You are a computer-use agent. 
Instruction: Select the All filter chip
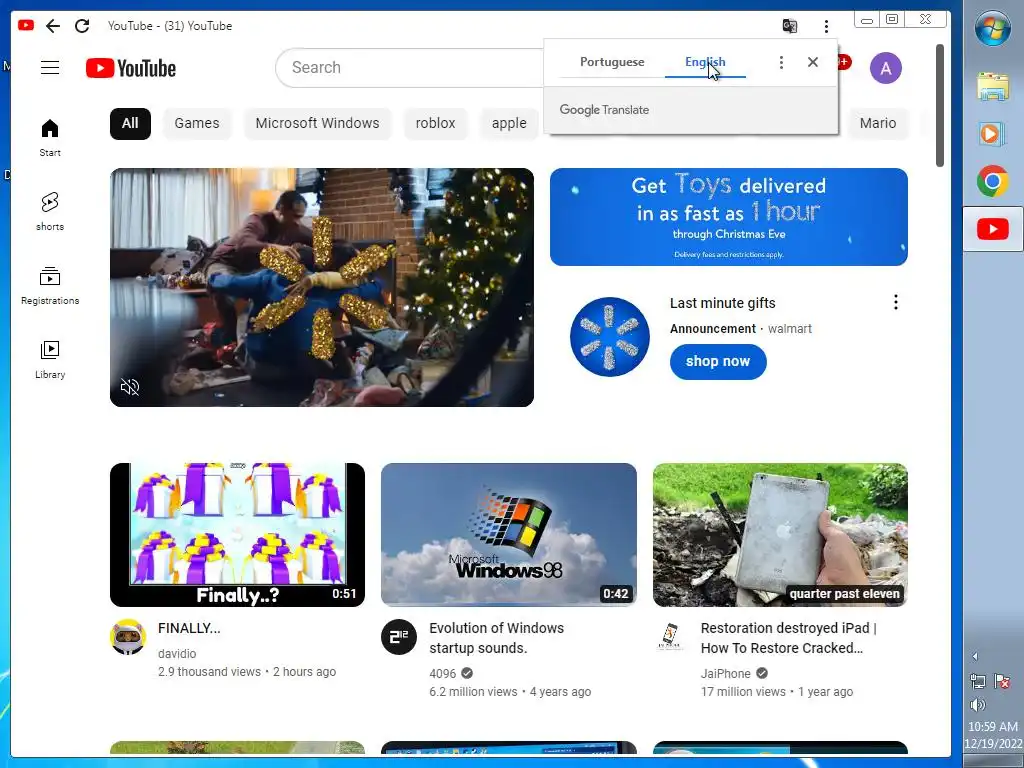[x=130, y=123]
